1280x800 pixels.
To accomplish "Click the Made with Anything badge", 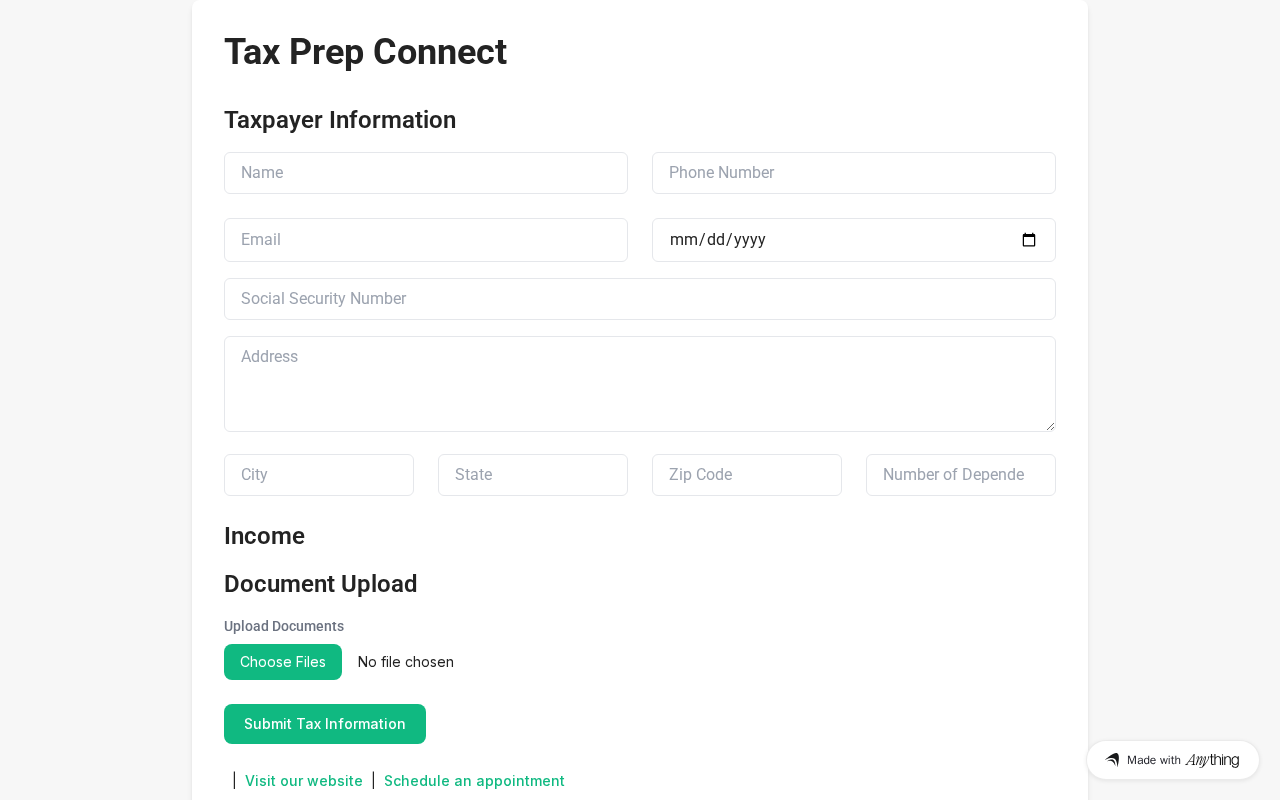I will click(1173, 760).
